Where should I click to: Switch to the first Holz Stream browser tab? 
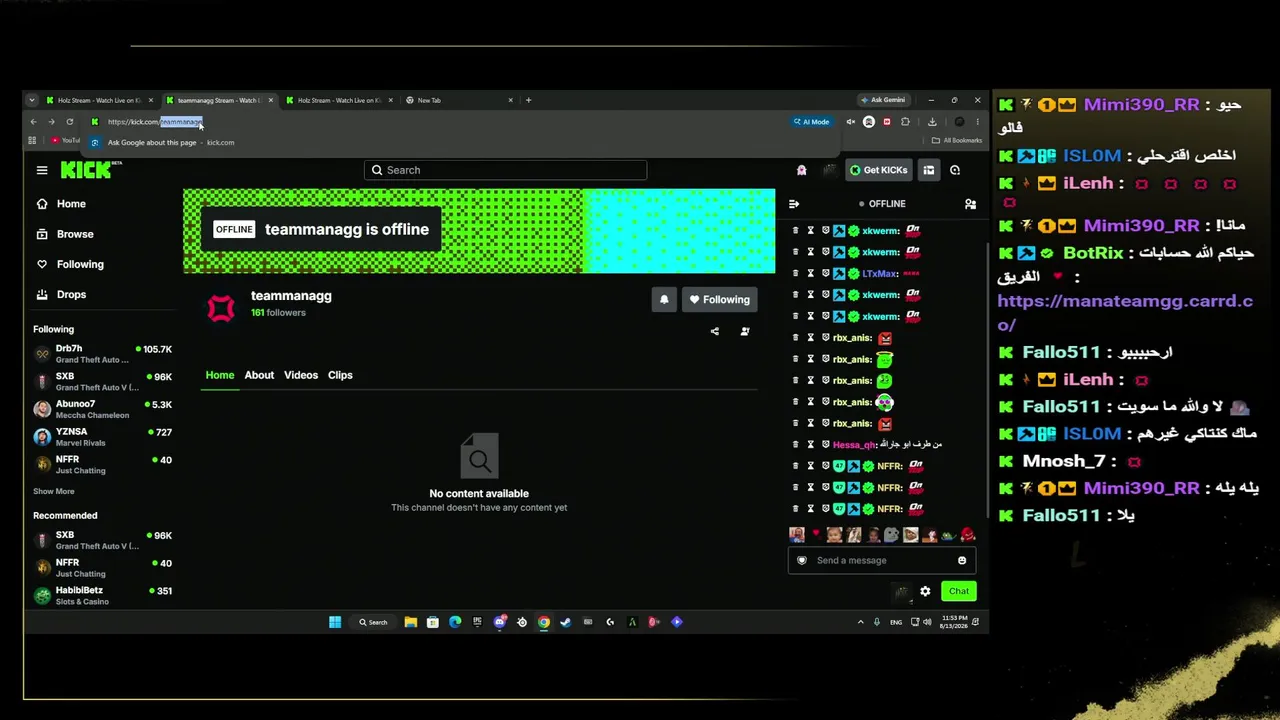pos(98,100)
